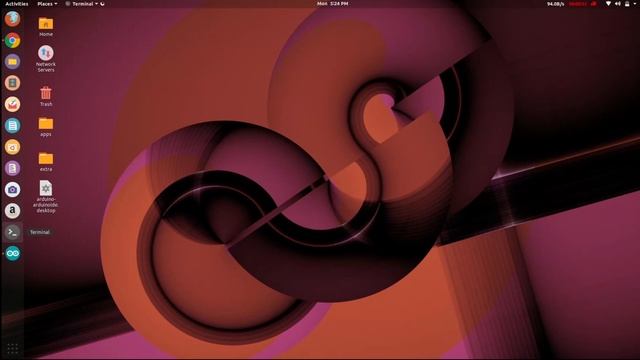The image size is (640, 360).
Task: Open Network Servers desktop icon
Action: pos(46,59)
